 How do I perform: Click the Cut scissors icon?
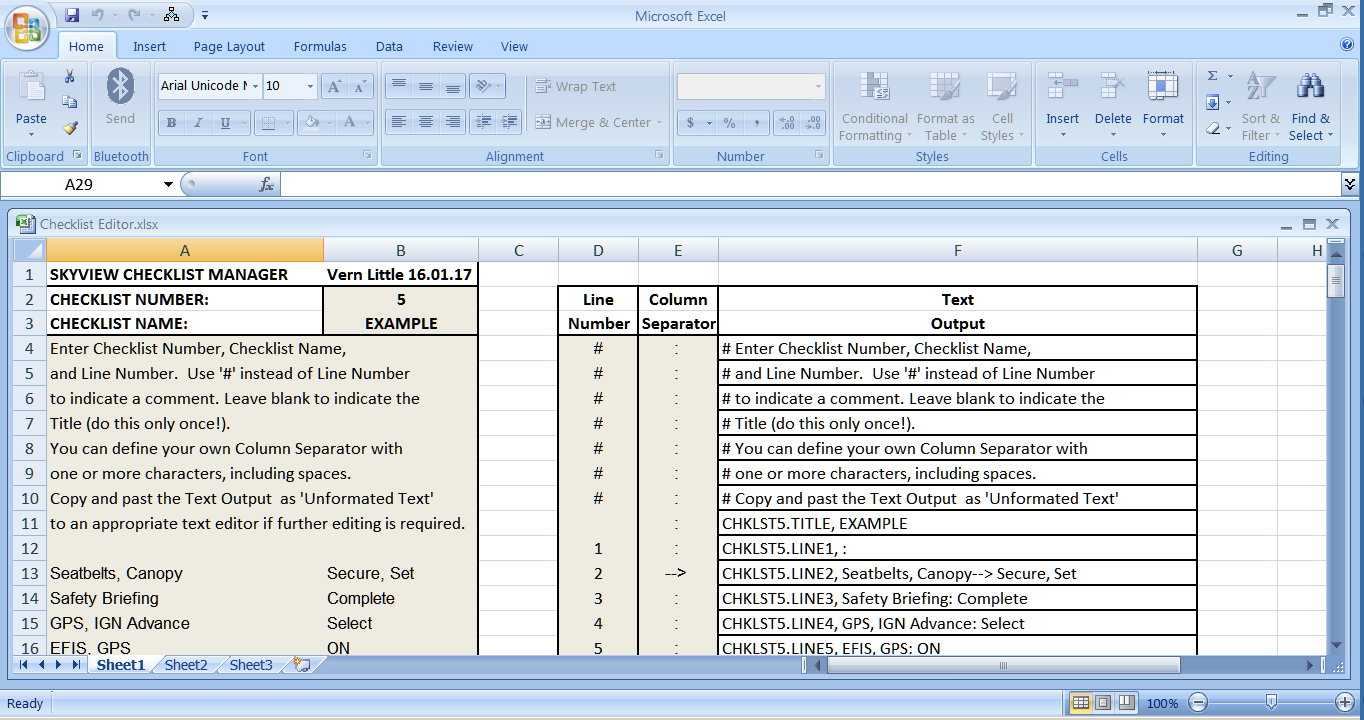tap(70, 77)
